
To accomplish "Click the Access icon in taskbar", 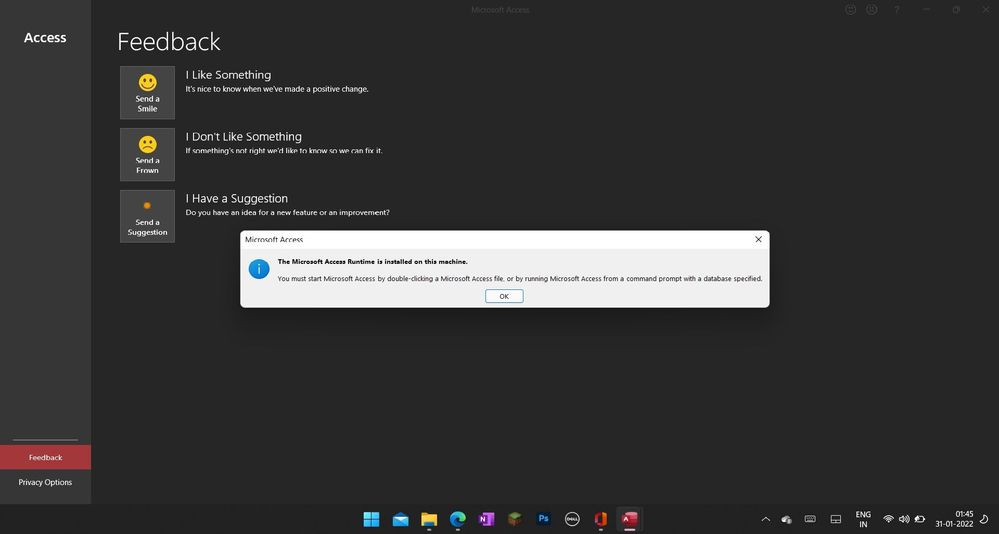I will [629, 519].
